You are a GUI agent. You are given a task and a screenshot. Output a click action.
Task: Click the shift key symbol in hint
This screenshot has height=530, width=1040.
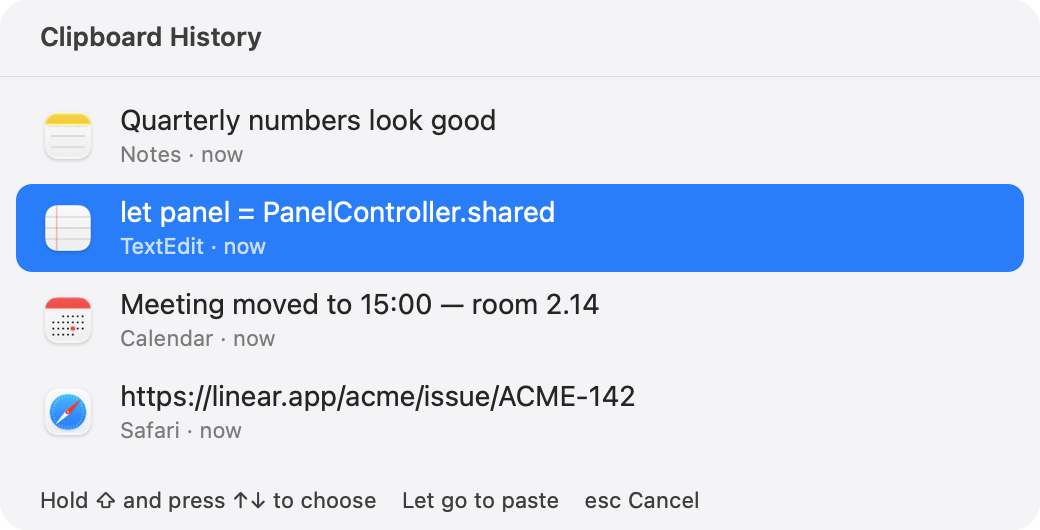pyautogui.click(x=106, y=501)
